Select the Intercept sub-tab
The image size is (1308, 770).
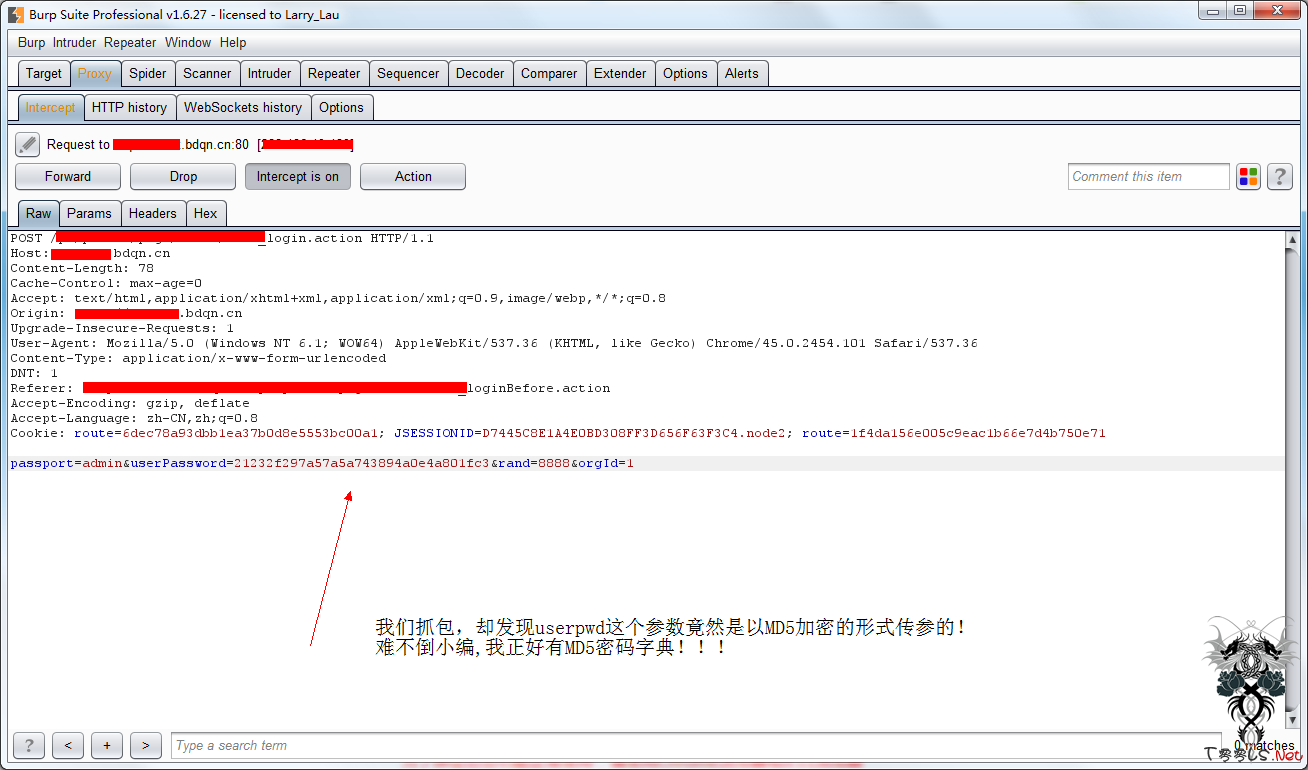[50, 107]
